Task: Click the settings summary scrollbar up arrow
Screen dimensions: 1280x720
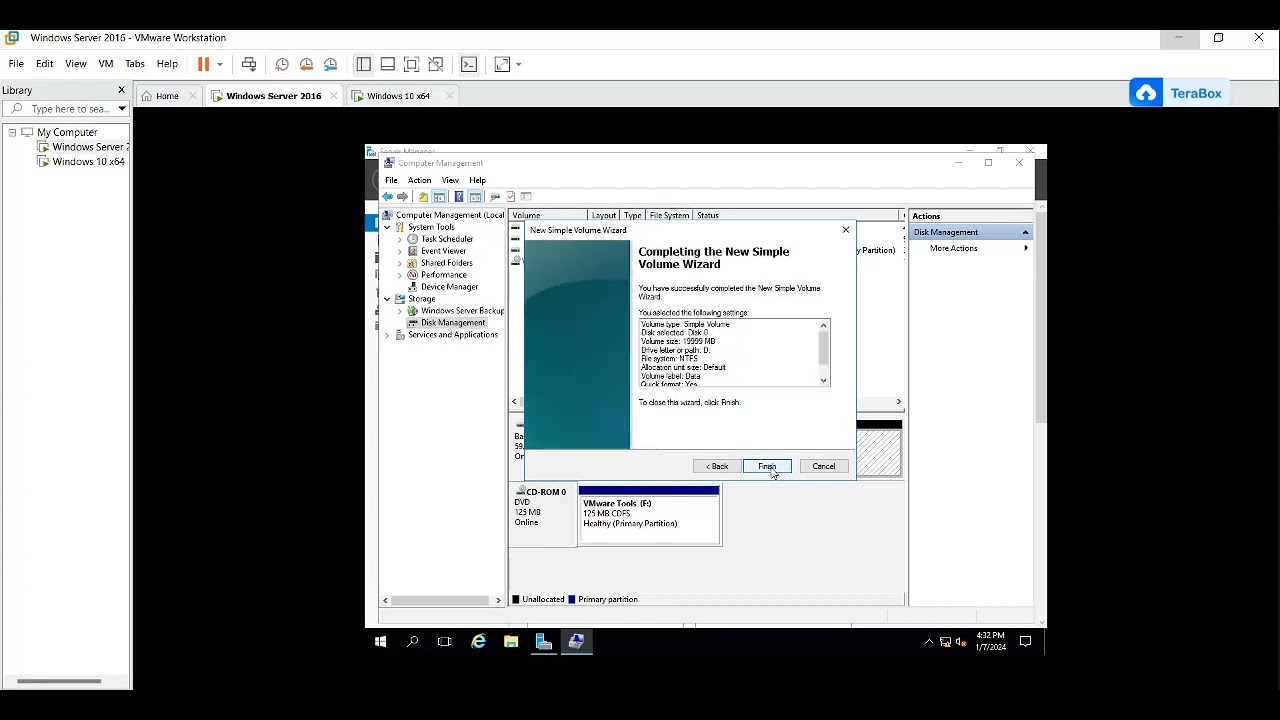Action: (824, 325)
